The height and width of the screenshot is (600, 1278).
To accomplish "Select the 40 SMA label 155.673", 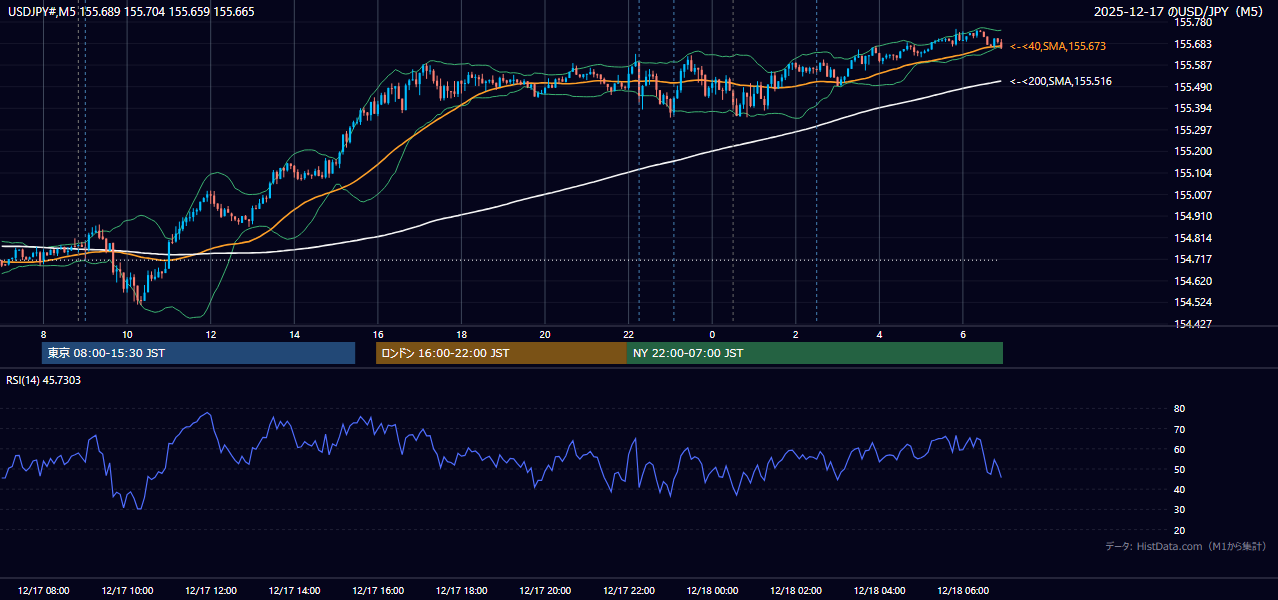I will [x=1058, y=46].
